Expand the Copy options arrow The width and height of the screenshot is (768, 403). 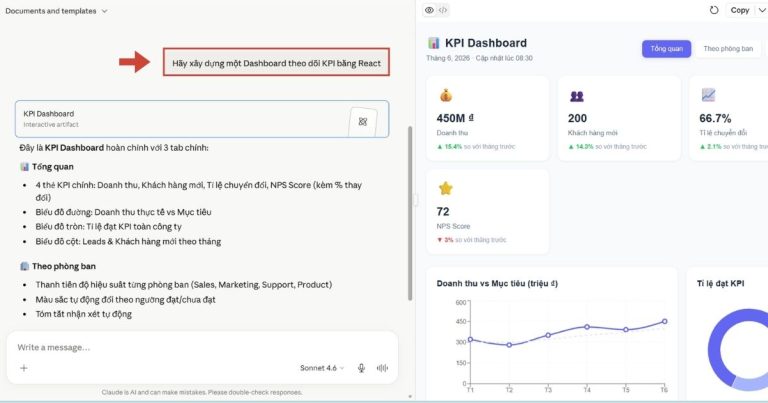click(x=762, y=10)
